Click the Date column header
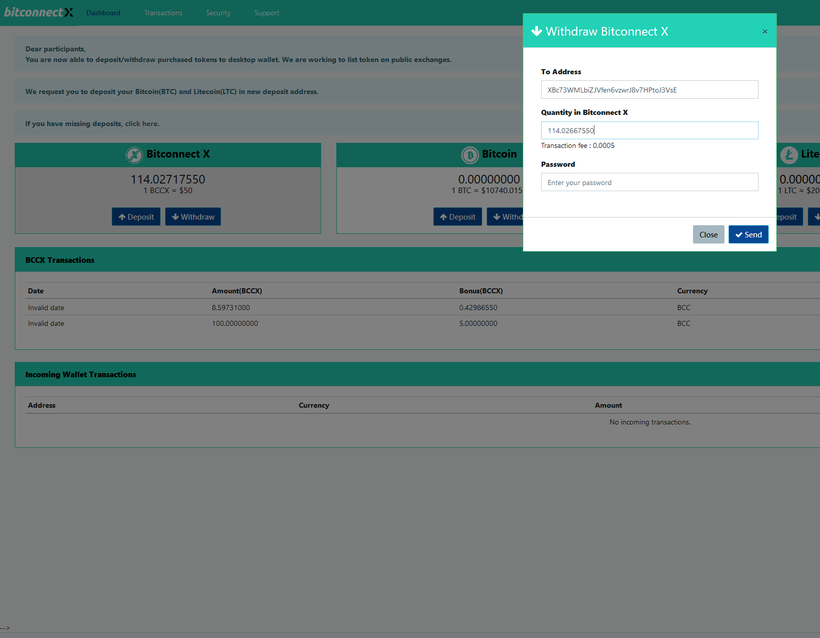820x638 pixels. pos(36,291)
